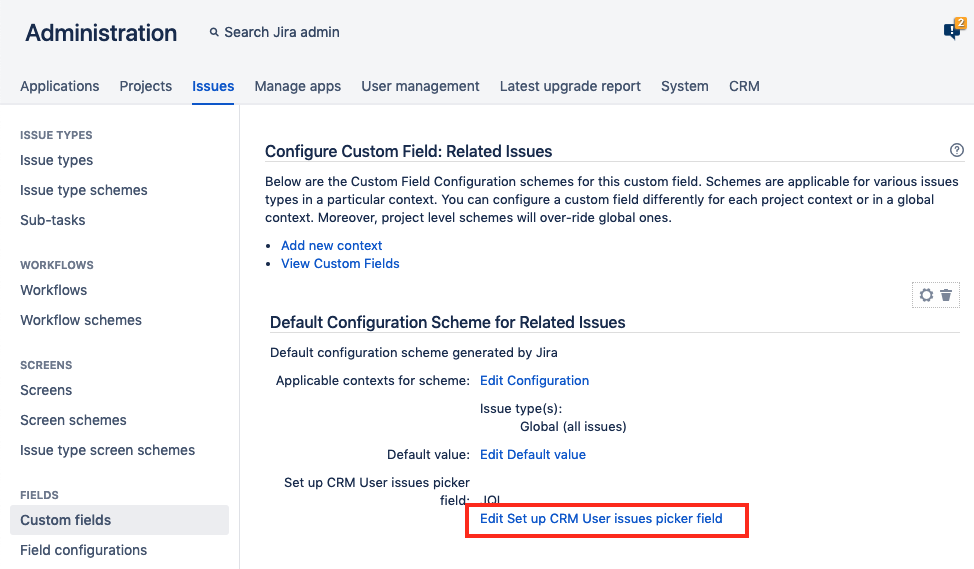Open Issue type schemes in sidebar
Screen dimensions: 974x569
(84, 190)
